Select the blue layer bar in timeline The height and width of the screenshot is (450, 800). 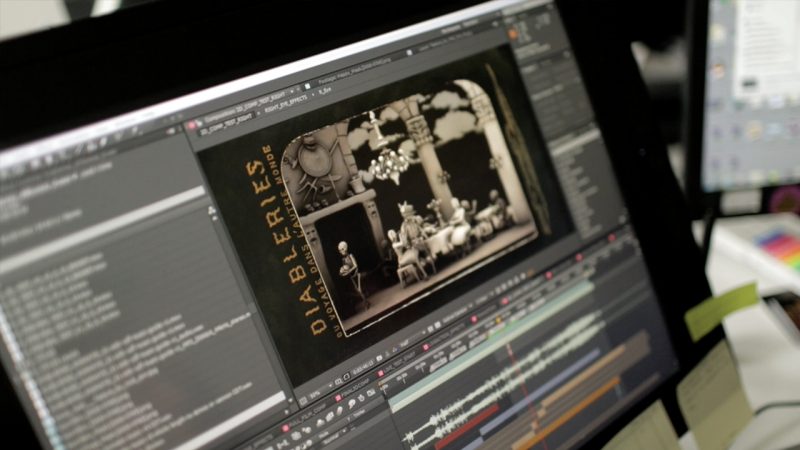[x=541, y=393]
